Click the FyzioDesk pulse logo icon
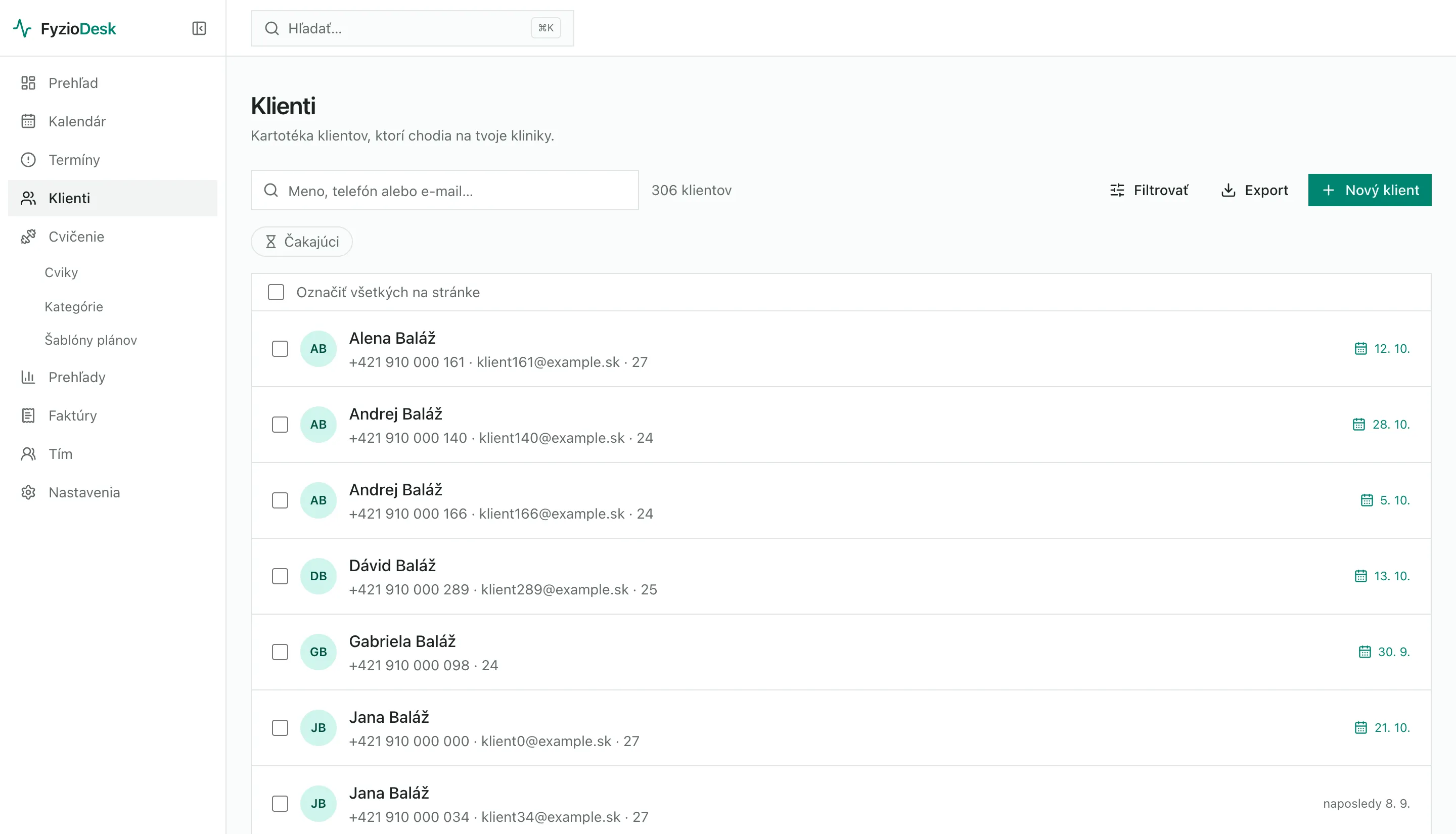 [x=22, y=28]
